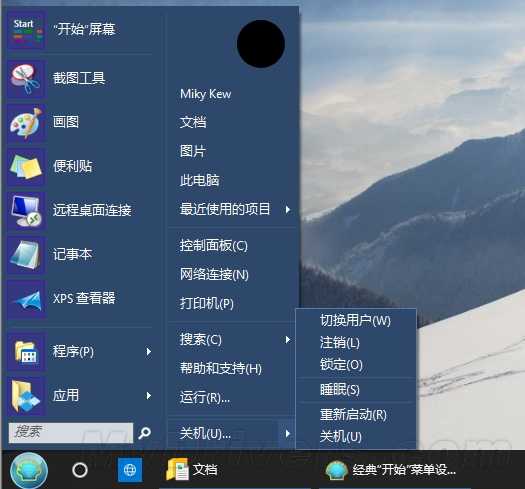
Task: Open 文档 folder icon on taskbar
Action: 177,470
